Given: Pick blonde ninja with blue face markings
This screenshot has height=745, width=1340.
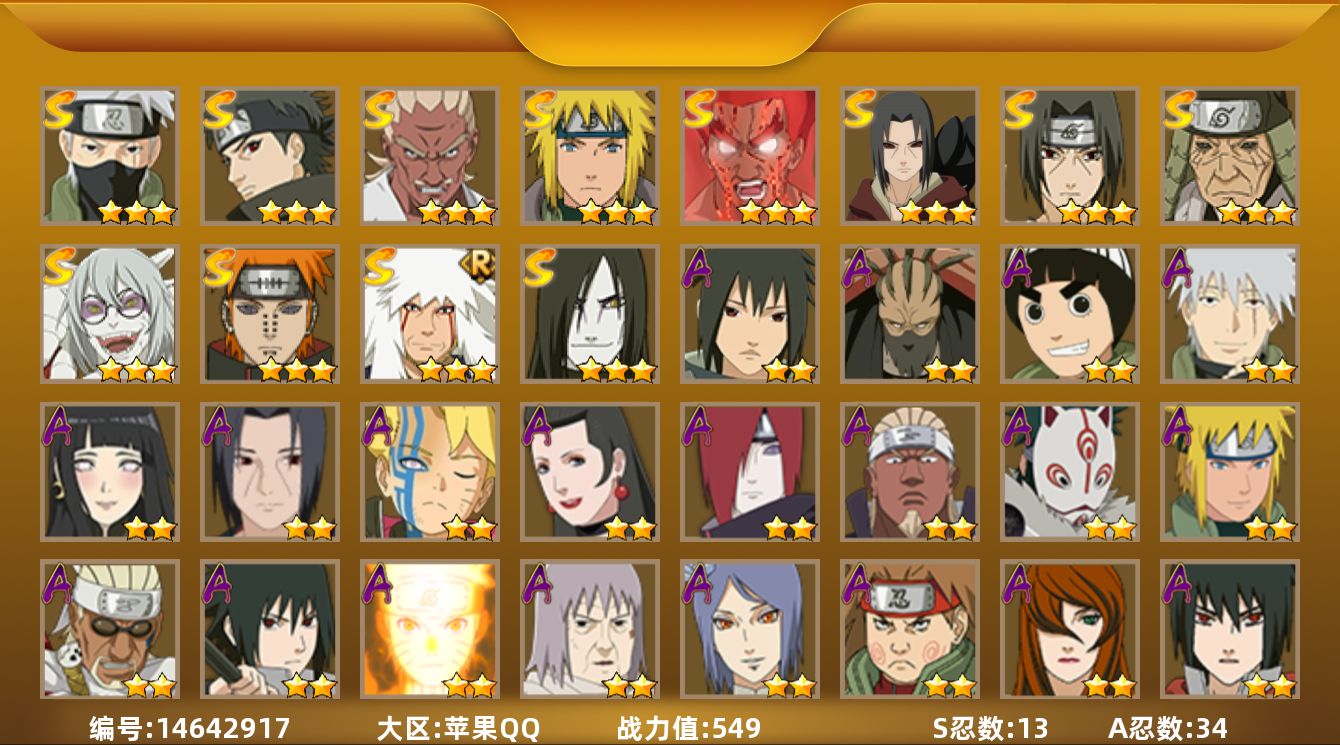Looking at the screenshot, I should pyautogui.click(x=429, y=472).
